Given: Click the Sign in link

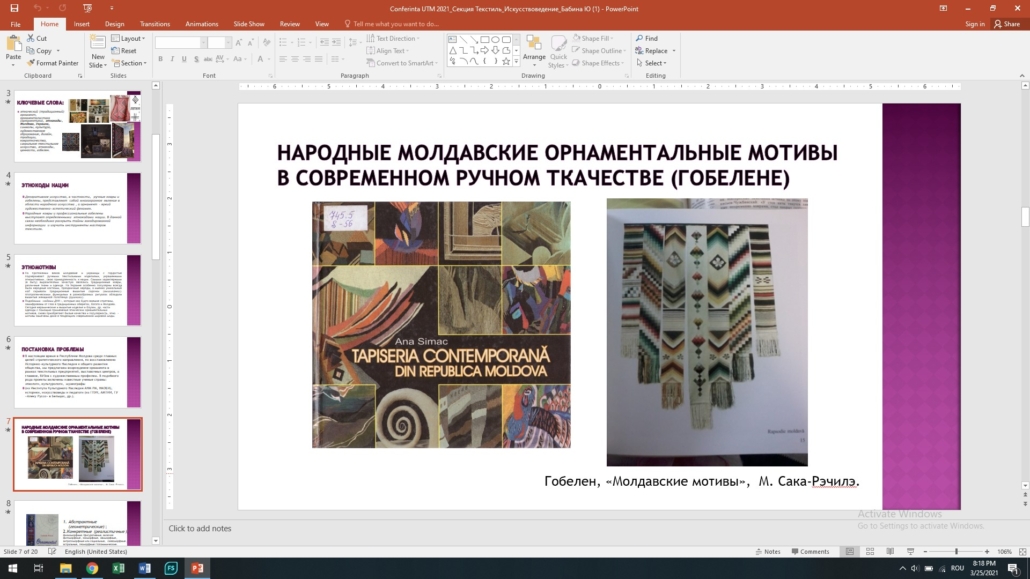Looking at the screenshot, I should point(975,24).
